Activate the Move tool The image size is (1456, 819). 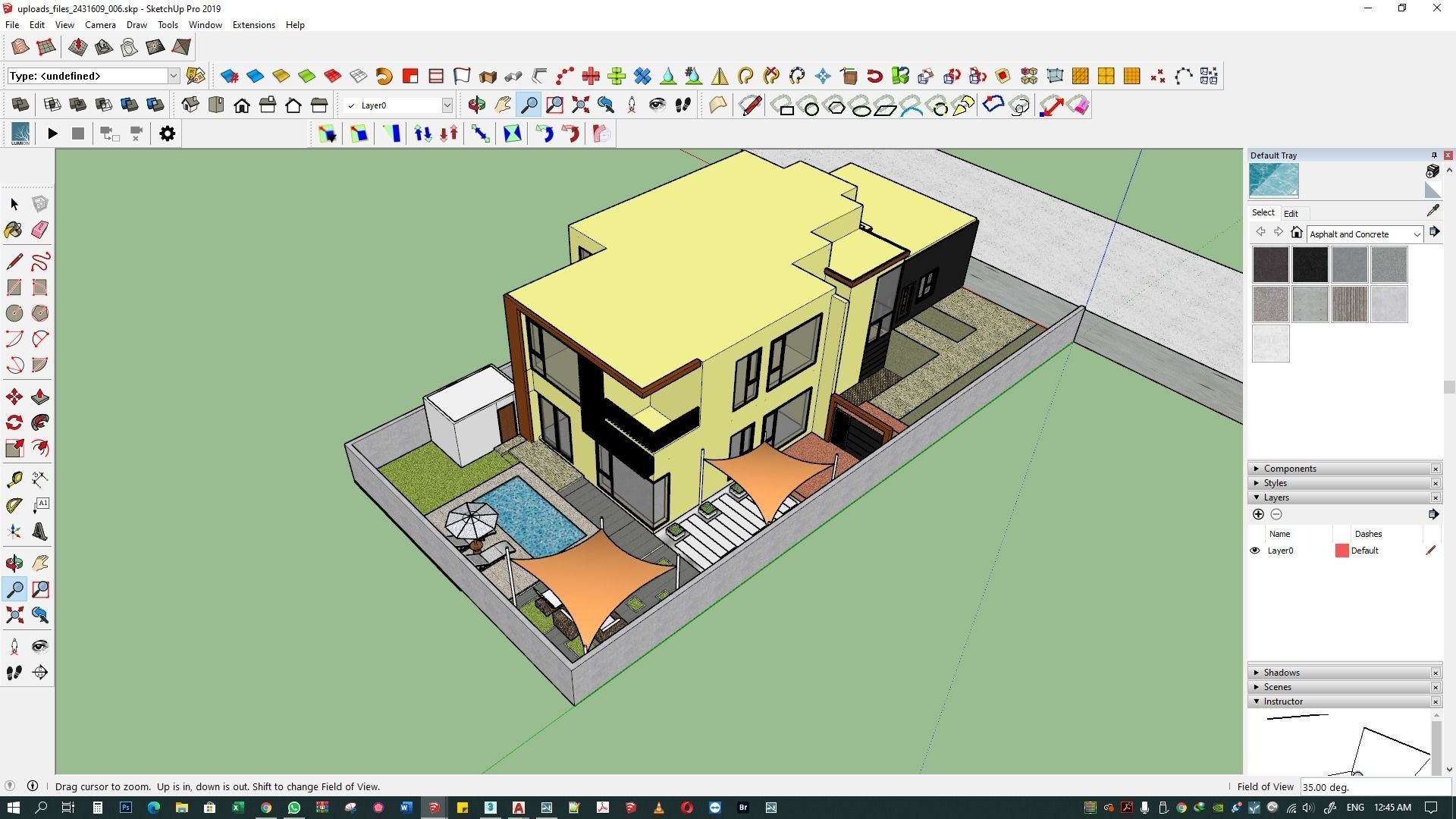14,397
